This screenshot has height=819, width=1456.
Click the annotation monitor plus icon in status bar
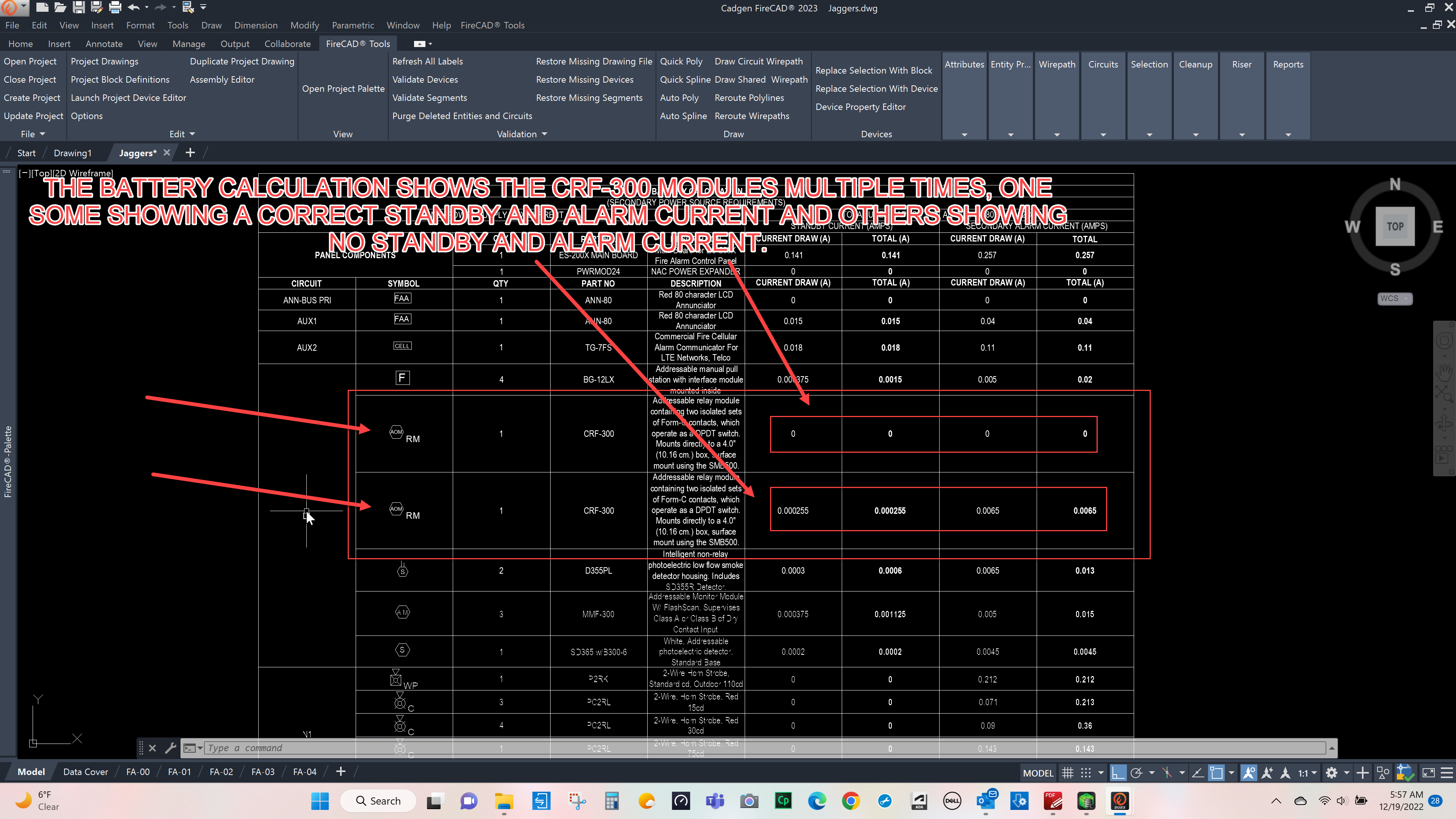click(1363, 773)
